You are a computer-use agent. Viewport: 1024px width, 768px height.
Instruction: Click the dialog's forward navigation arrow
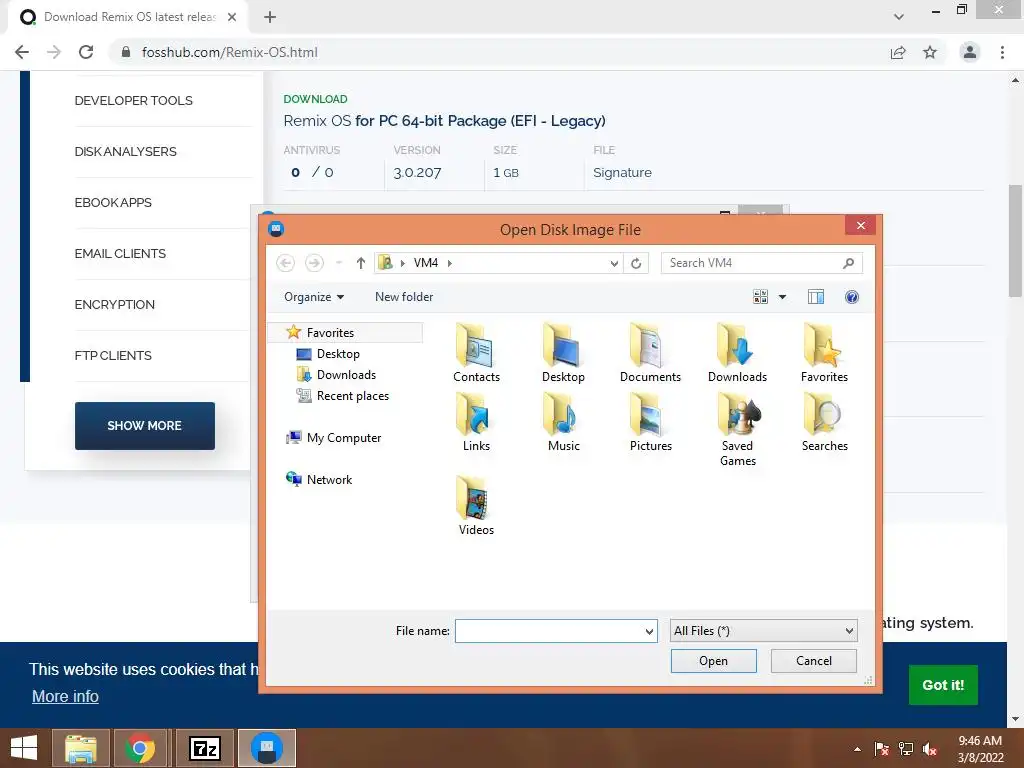314,263
